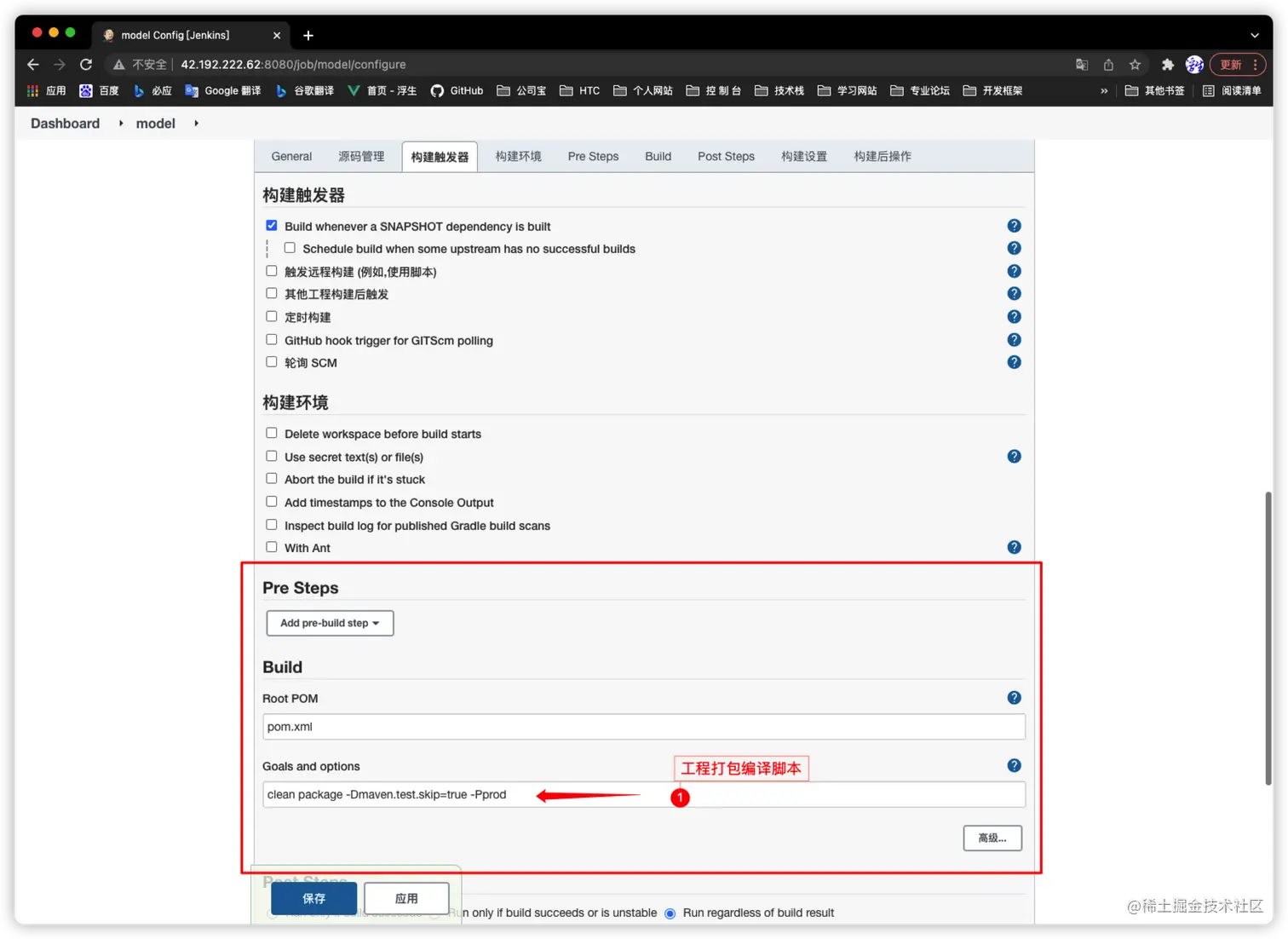Show more bookmarks with double chevron
This screenshot has width=1288, height=939.
(1104, 90)
